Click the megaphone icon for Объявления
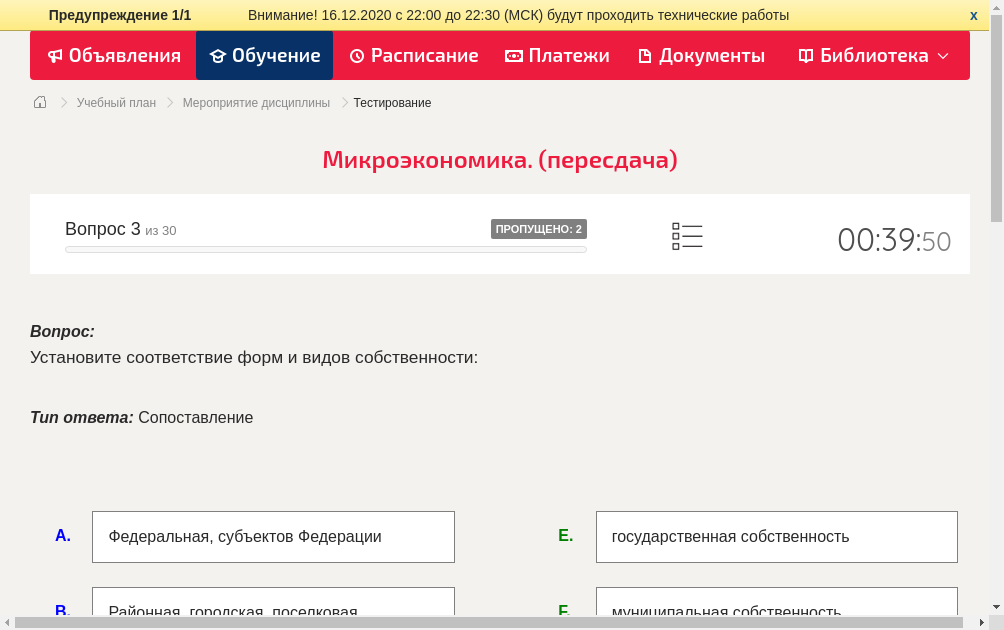Screen dimensions: 1004x630 [x=55, y=56]
